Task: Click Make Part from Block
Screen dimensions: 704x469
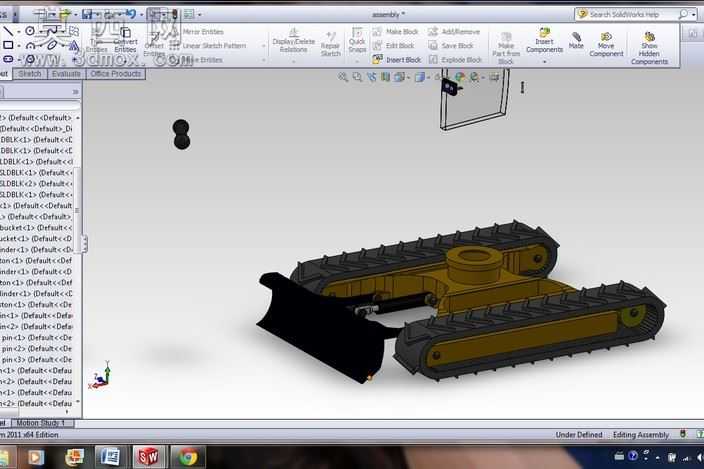Action: [x=506, y=48]
